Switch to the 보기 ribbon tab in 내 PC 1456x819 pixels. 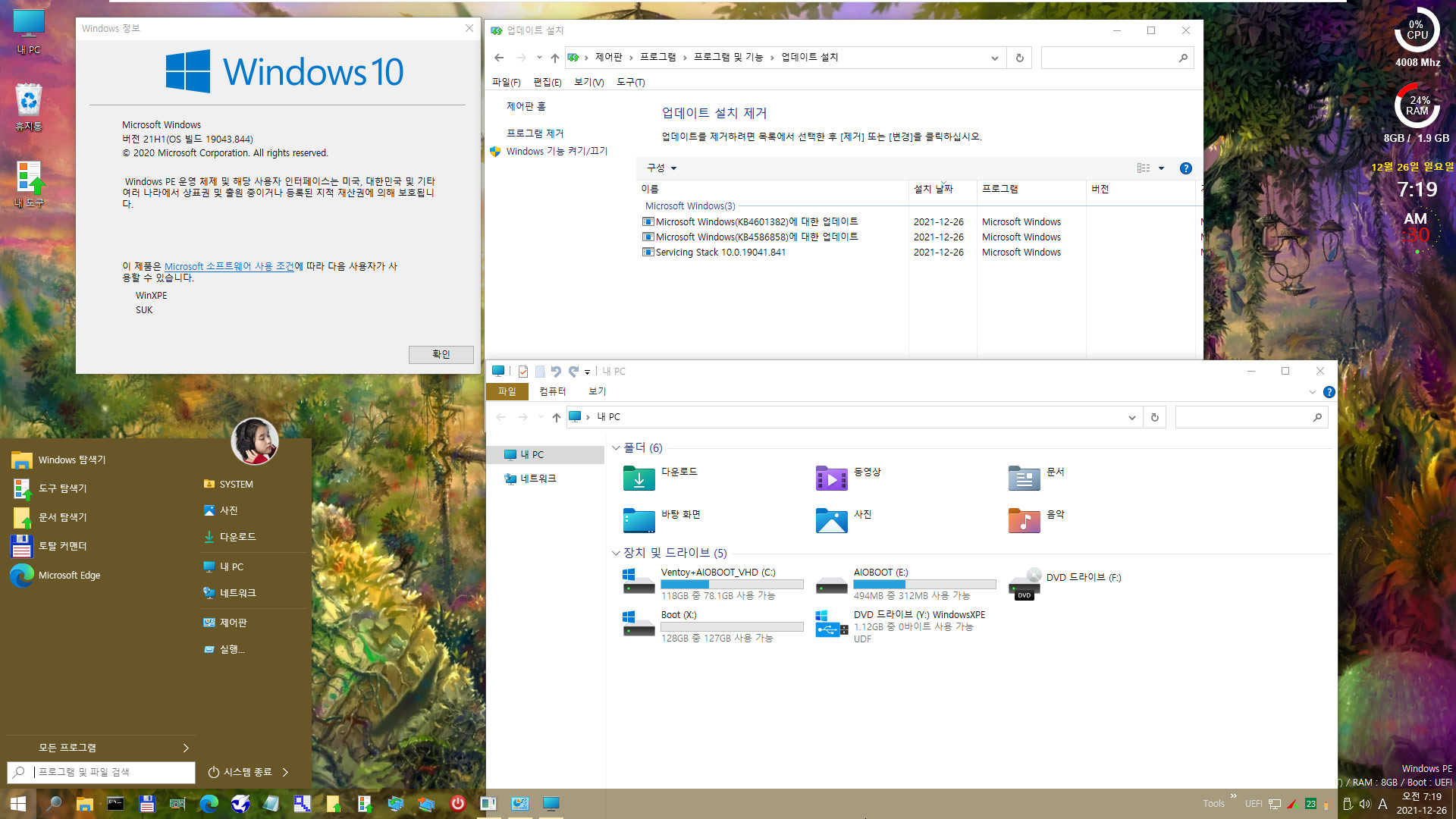[598, 391]
